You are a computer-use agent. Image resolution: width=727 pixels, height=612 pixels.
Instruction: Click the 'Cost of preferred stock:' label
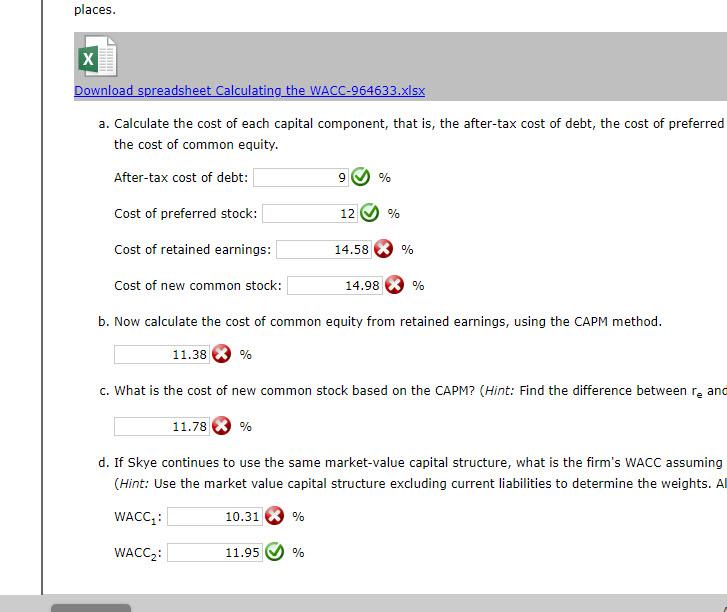coord(185,214)
